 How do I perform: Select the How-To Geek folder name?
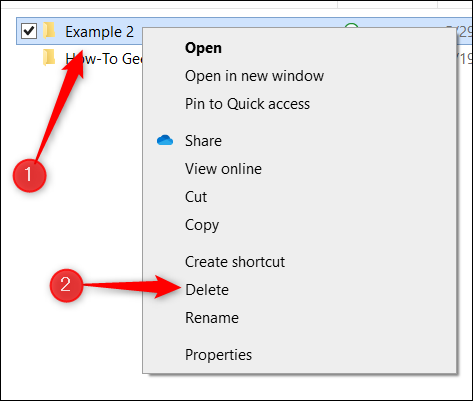click(x=104, y=59)
